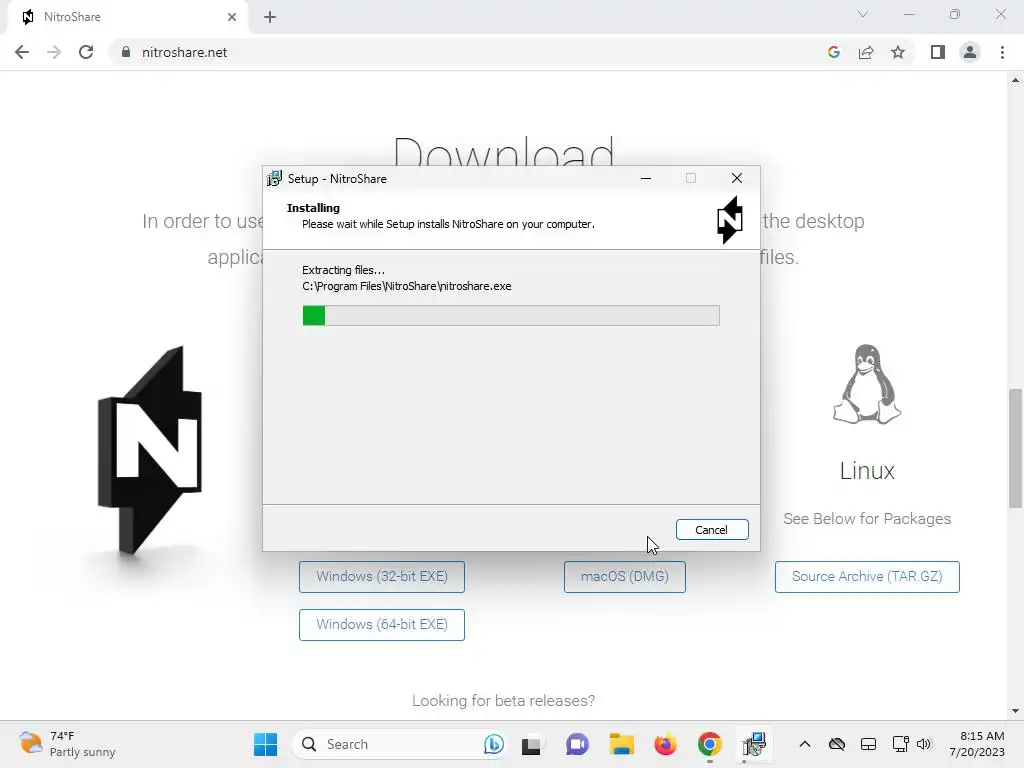Open Chrome three-dot menu

pyautogui.click(x=1002, y=52)
